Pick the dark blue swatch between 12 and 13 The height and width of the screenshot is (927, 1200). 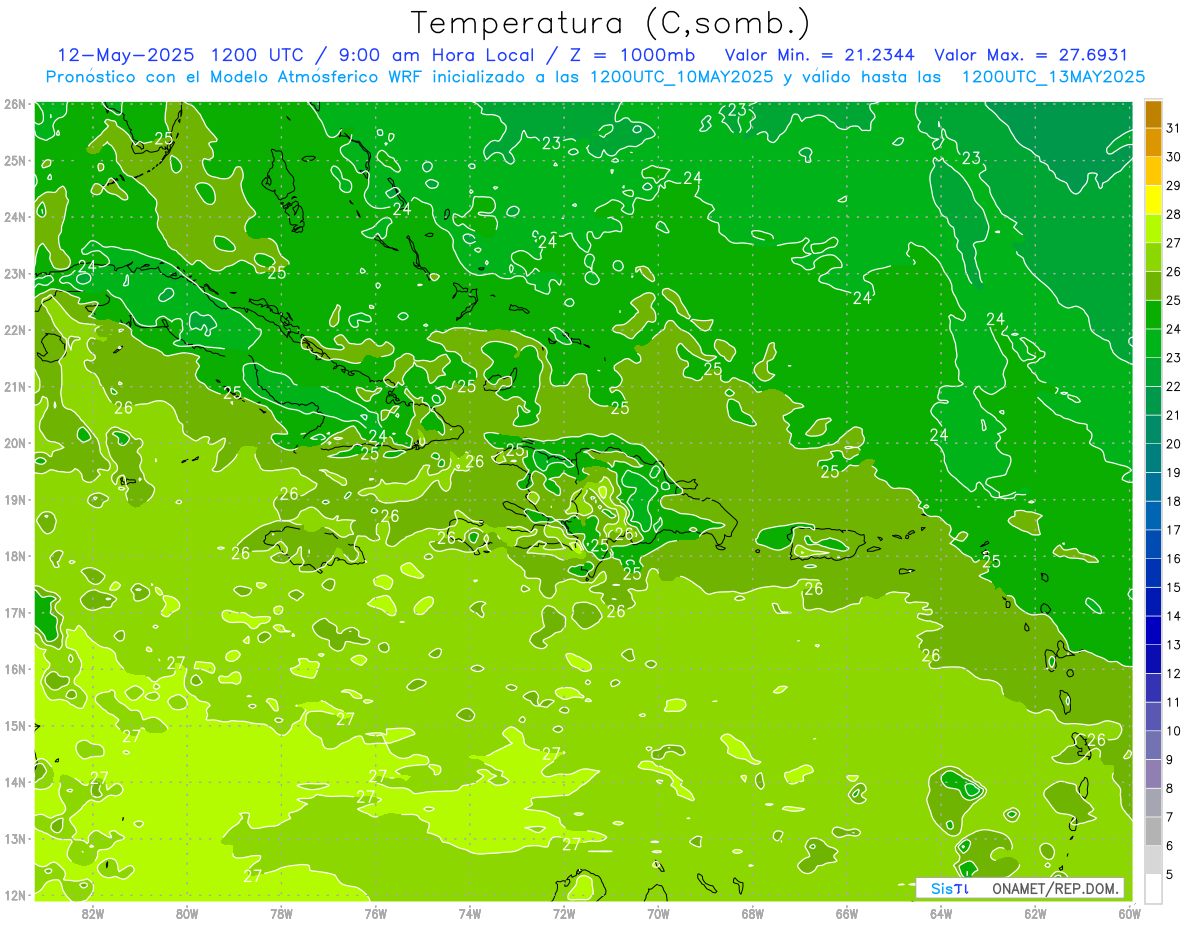pyautogui.click(x=1153, y=659)
